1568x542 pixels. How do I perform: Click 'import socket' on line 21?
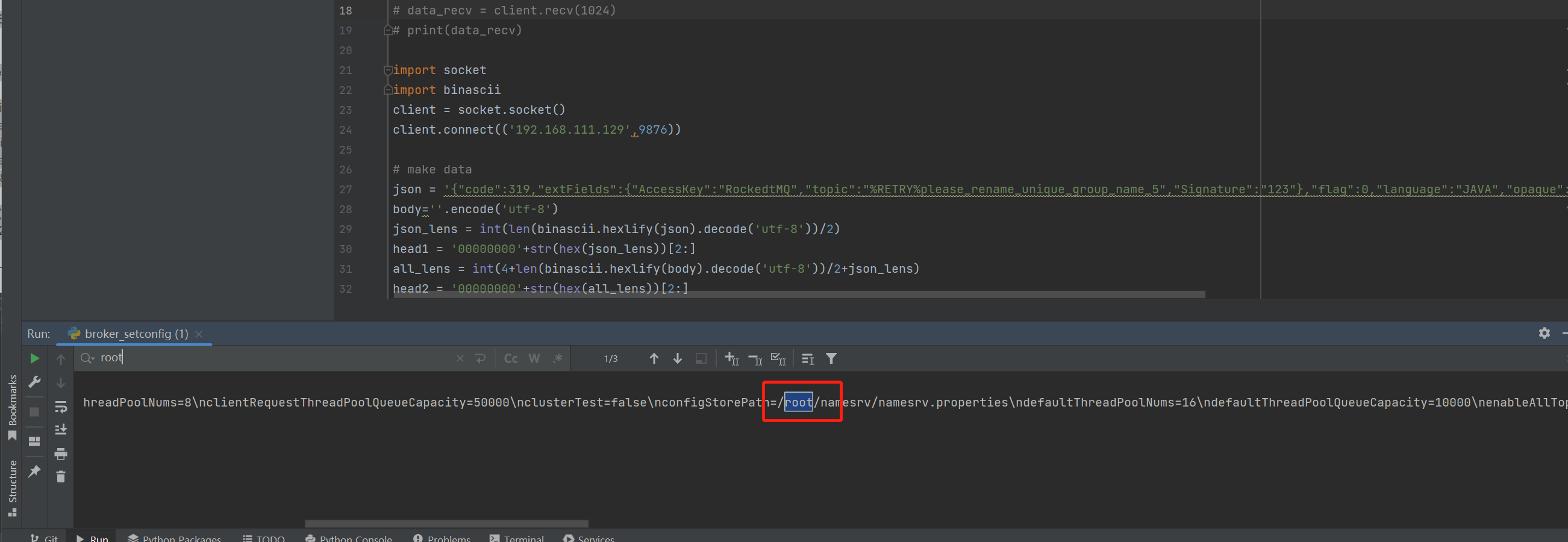(440, 70)
